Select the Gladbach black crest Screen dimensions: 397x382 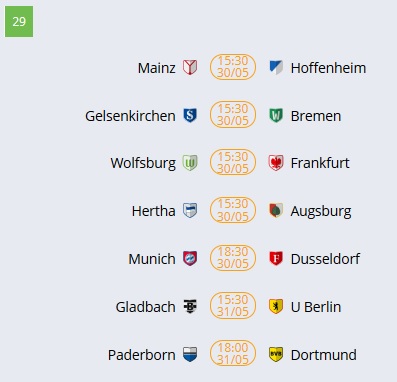pos(190,306)
